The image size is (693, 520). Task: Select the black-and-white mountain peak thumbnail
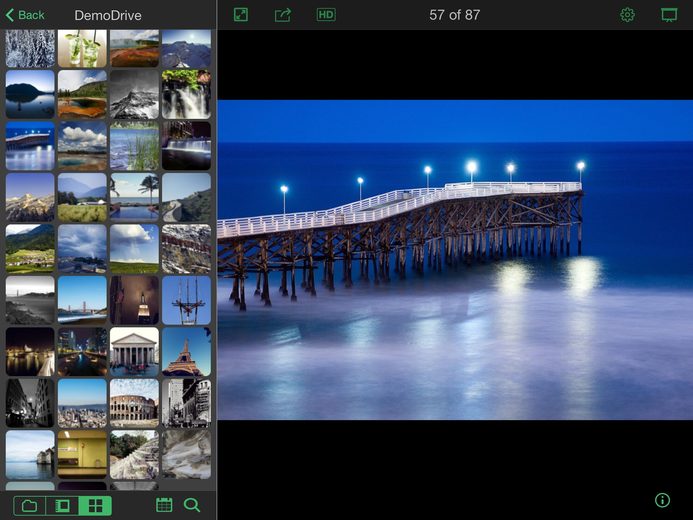point(134,94)
